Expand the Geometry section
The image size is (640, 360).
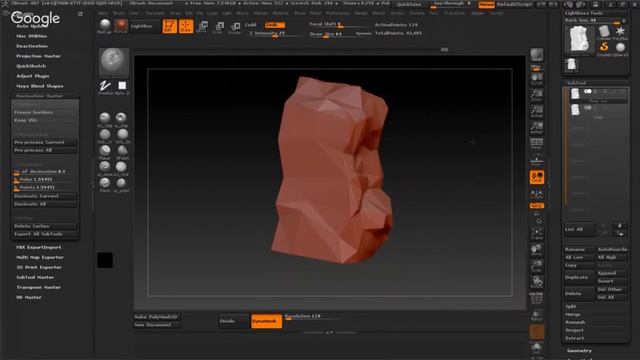[579, 351]
